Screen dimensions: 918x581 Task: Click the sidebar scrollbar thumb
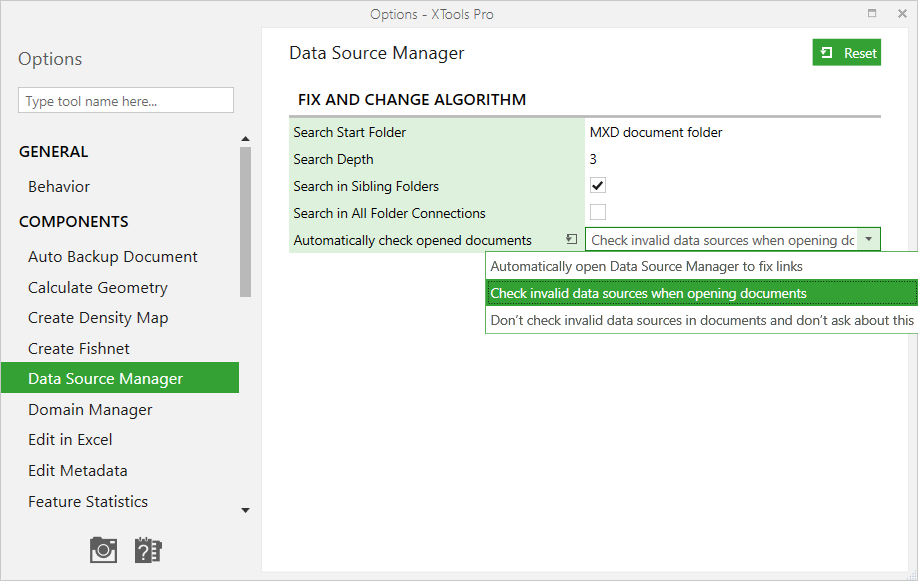click(x=245, y=222)
